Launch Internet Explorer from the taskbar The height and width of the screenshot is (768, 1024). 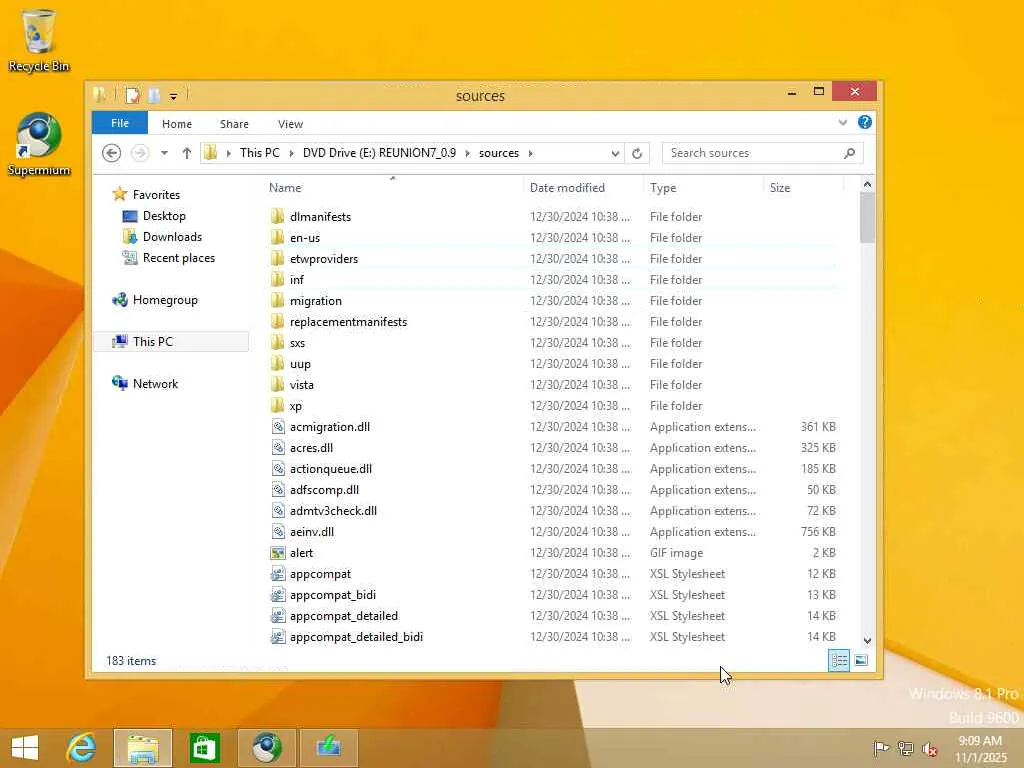point(81,748)
